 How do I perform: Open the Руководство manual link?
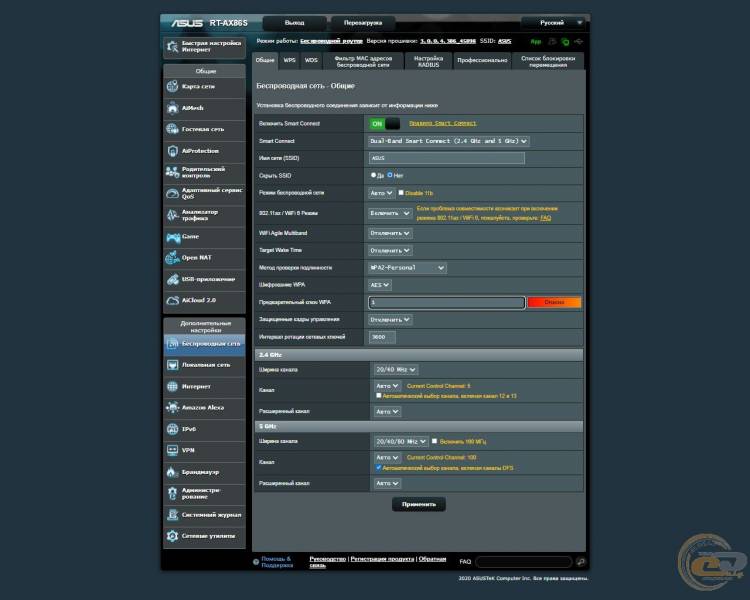pyautogui.click(x=328, y=559)
